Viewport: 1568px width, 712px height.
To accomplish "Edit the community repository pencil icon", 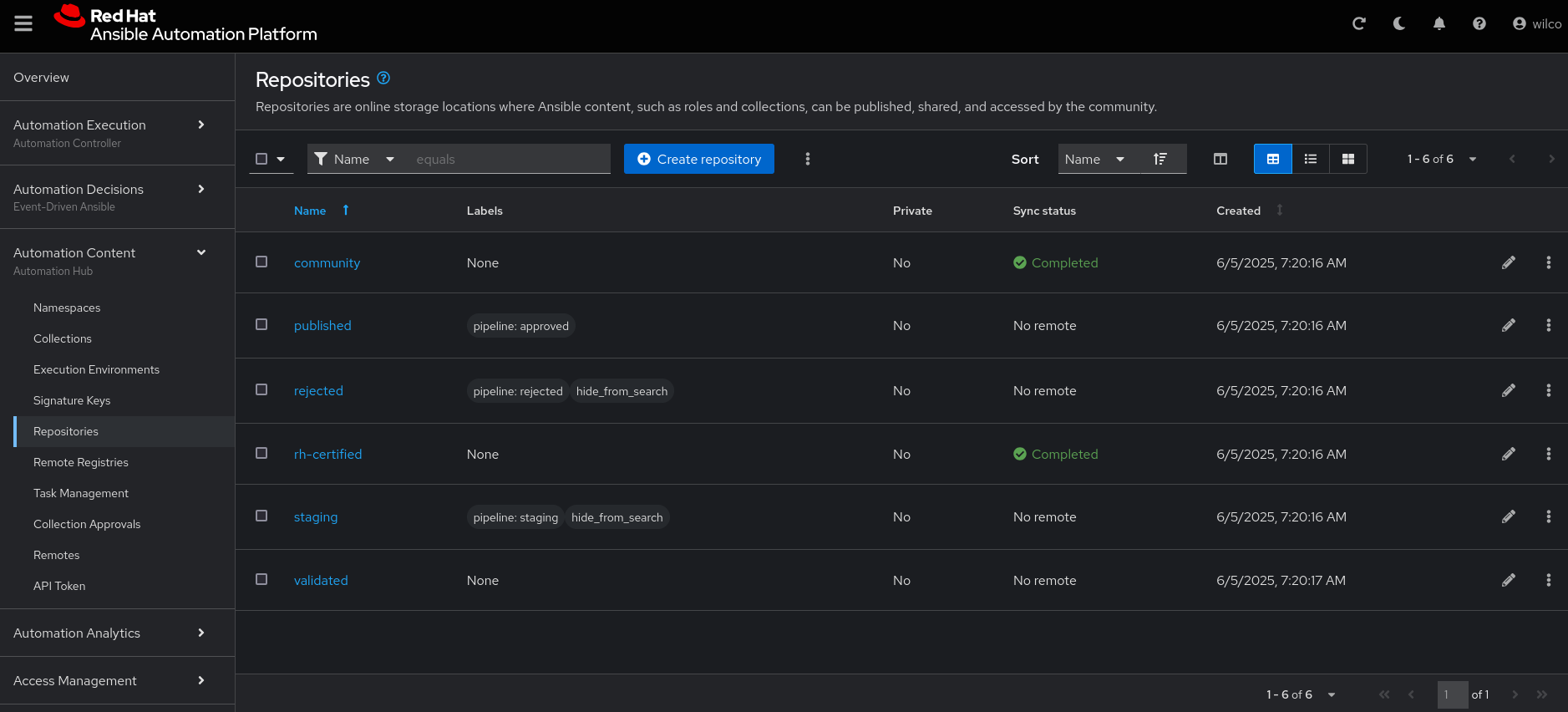I will tap(1509, 262).
